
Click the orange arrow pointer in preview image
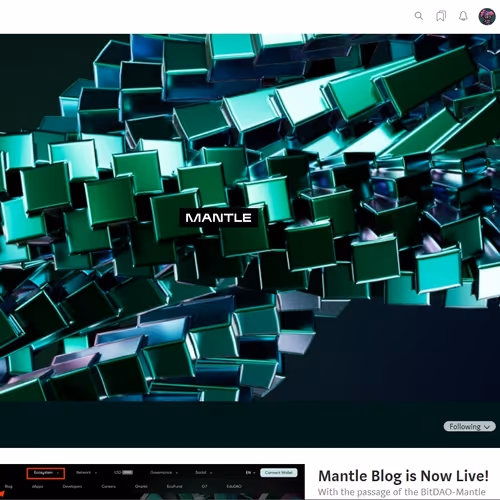pos(2,494)
